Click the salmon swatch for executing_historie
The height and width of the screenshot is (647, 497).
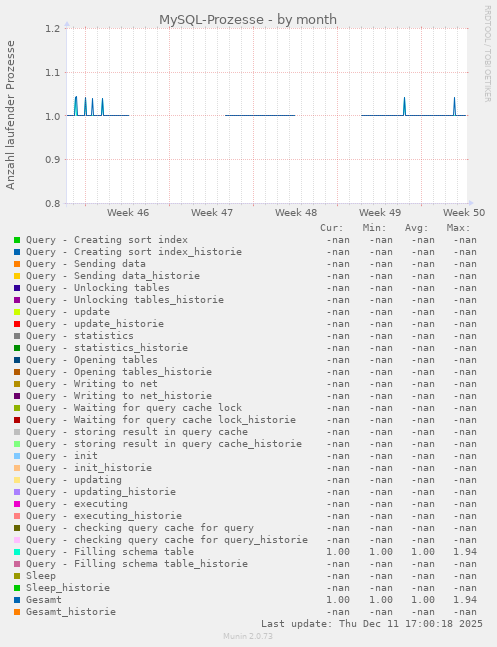[x=17, y=516]
